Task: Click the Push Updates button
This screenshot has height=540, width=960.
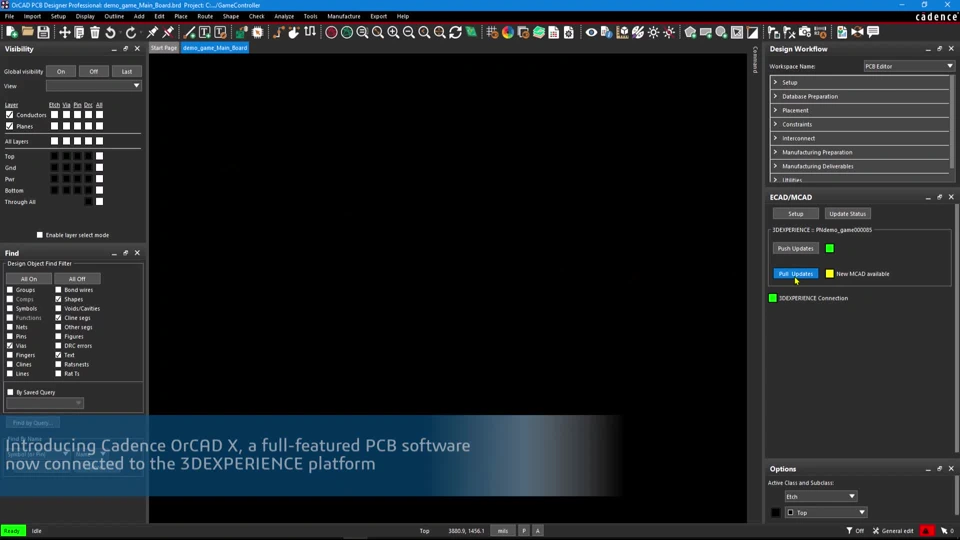Action: 795,249
